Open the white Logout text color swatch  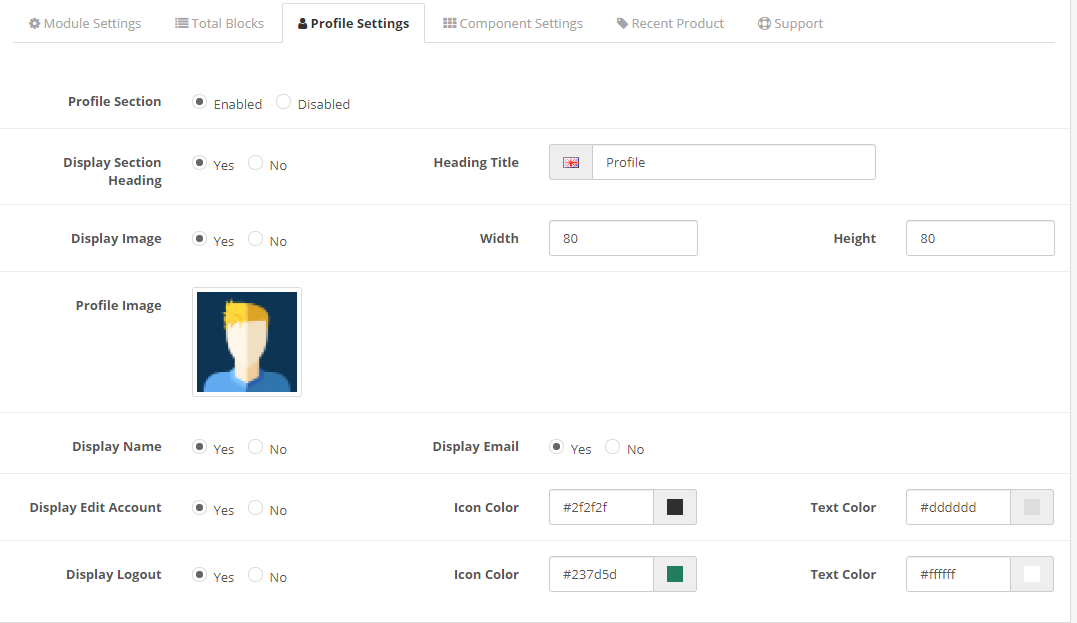(x=1032, y=574)
